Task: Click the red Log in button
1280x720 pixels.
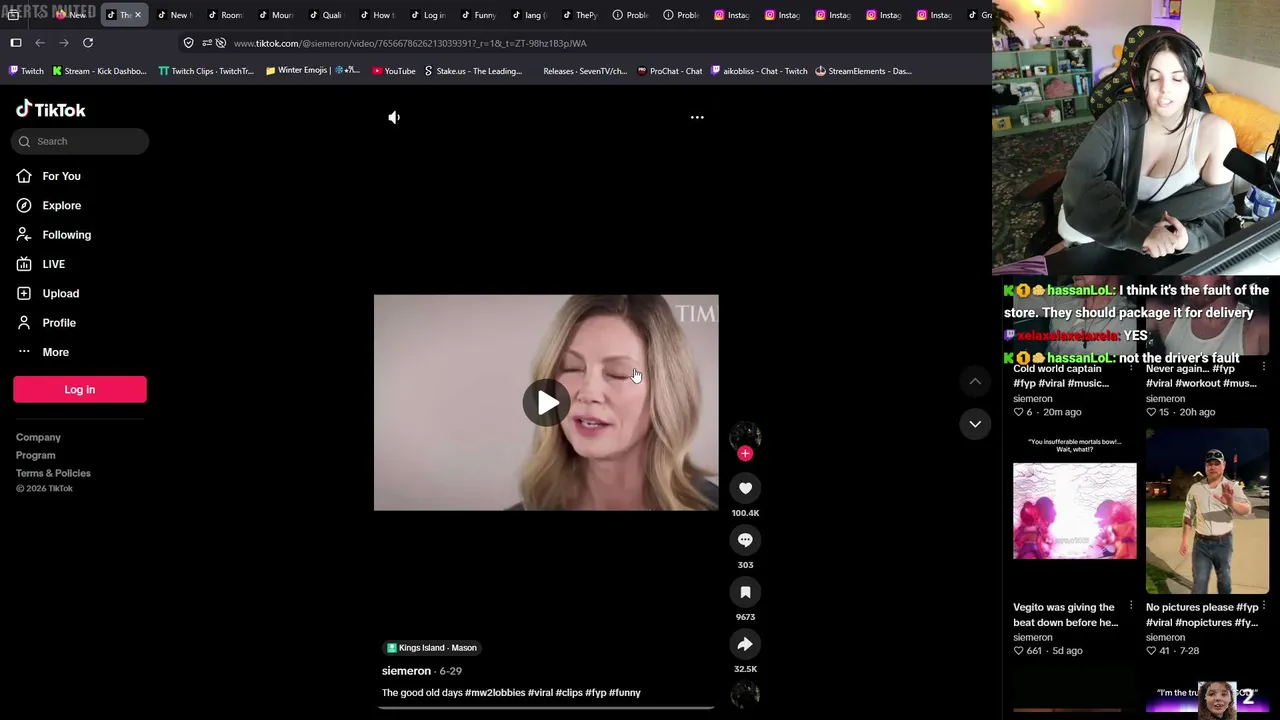Action: [80, 389]
